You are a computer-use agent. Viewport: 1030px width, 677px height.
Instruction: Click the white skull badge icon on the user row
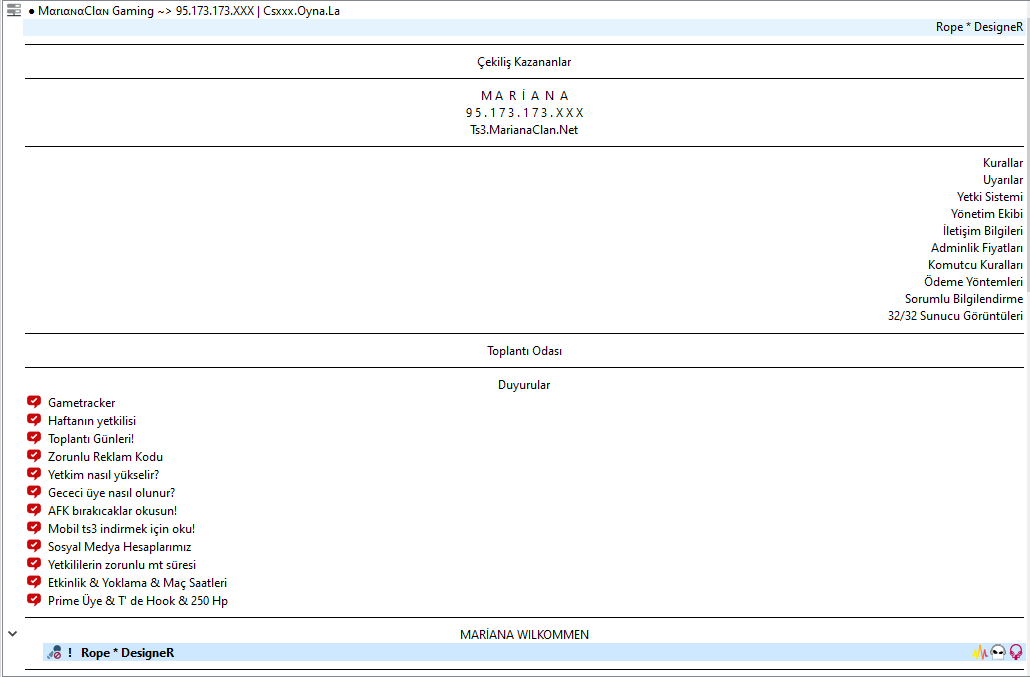(x=998, y=652)
